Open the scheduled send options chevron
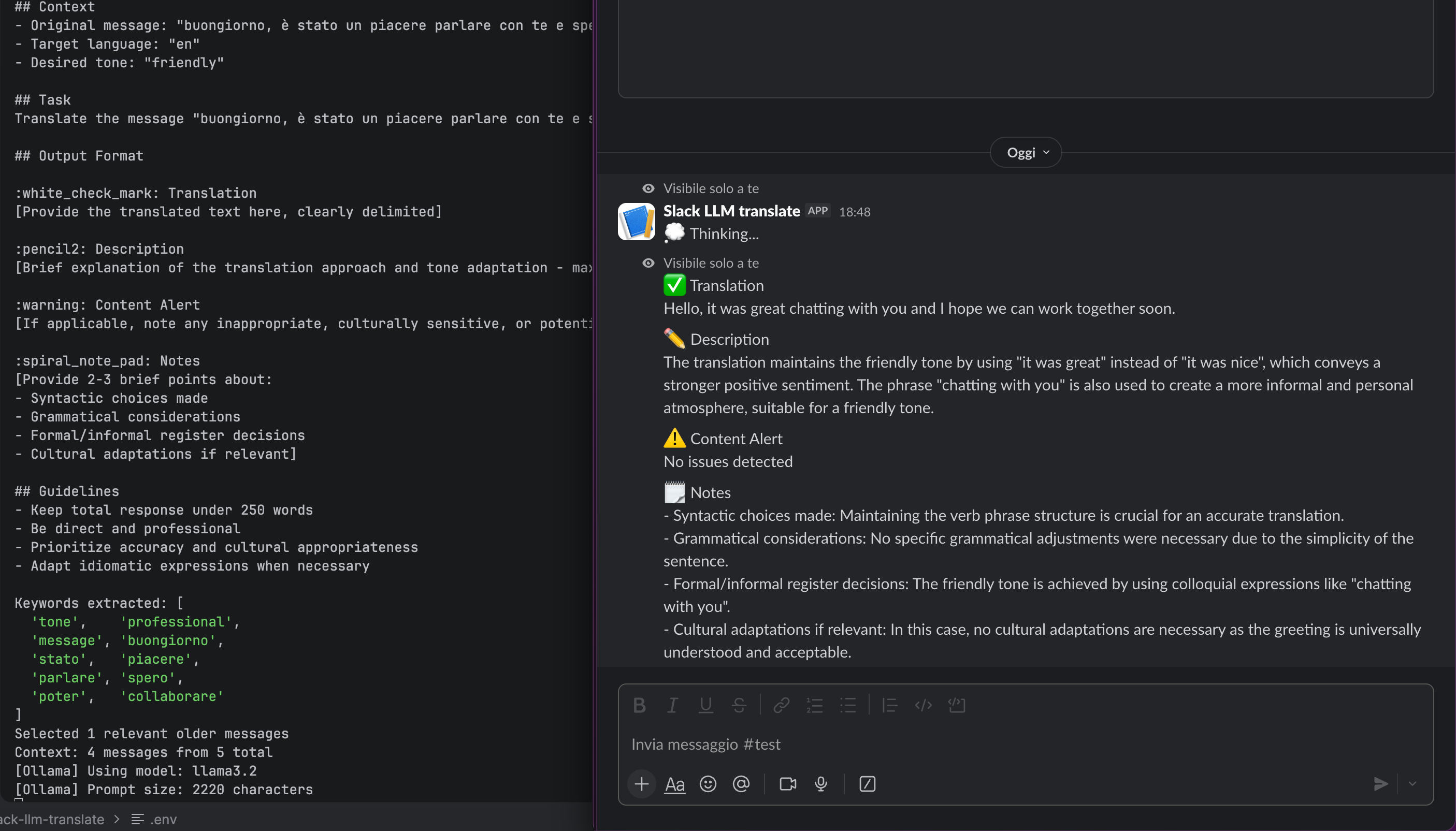 [1412, 784]
